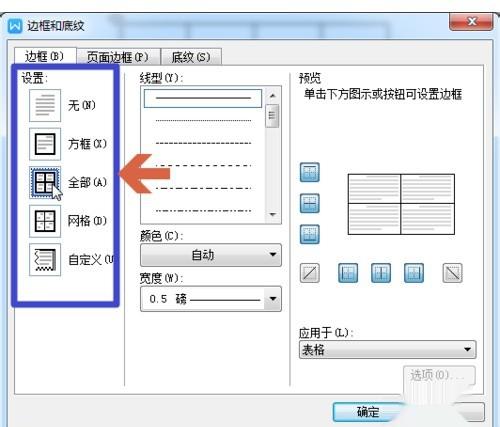
Task: Select the 方框(X) box border setting icon
Action: (x=45, y=144)
